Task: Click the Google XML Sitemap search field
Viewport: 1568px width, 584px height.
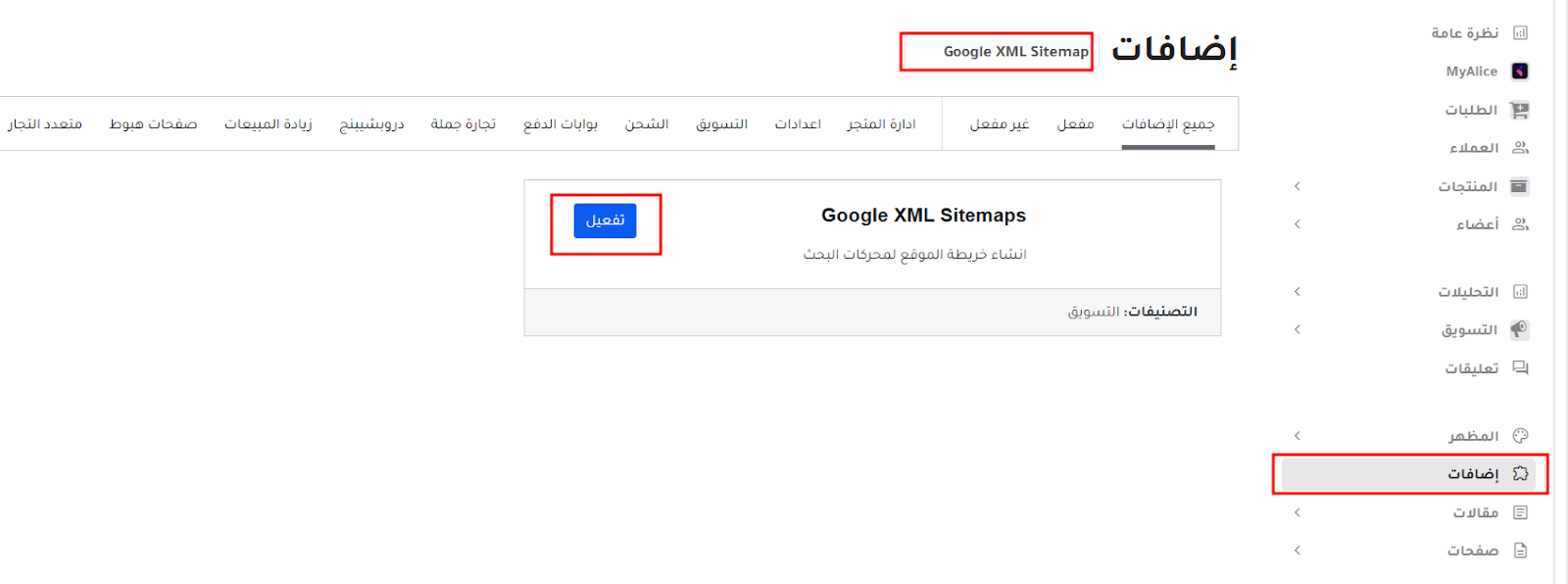Action: pyautogui.click(x=997, y=52)
